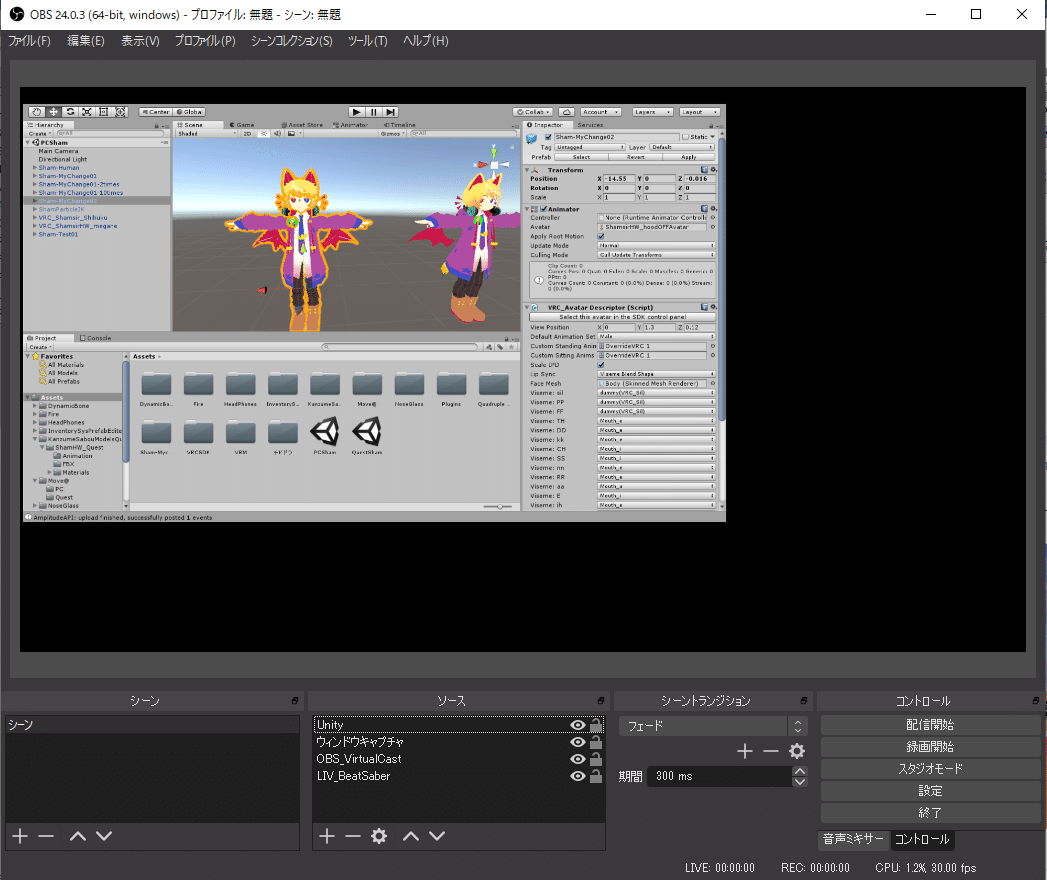The width and height of the screenshot is (1047, 880).
Task: Open the ツール(T) menu
Action: point(367,41)
